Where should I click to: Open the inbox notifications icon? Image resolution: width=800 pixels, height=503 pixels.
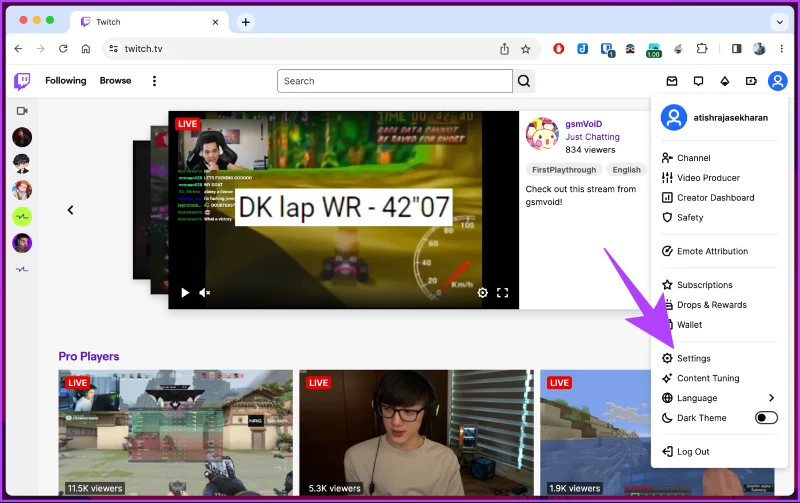[672, 81]
